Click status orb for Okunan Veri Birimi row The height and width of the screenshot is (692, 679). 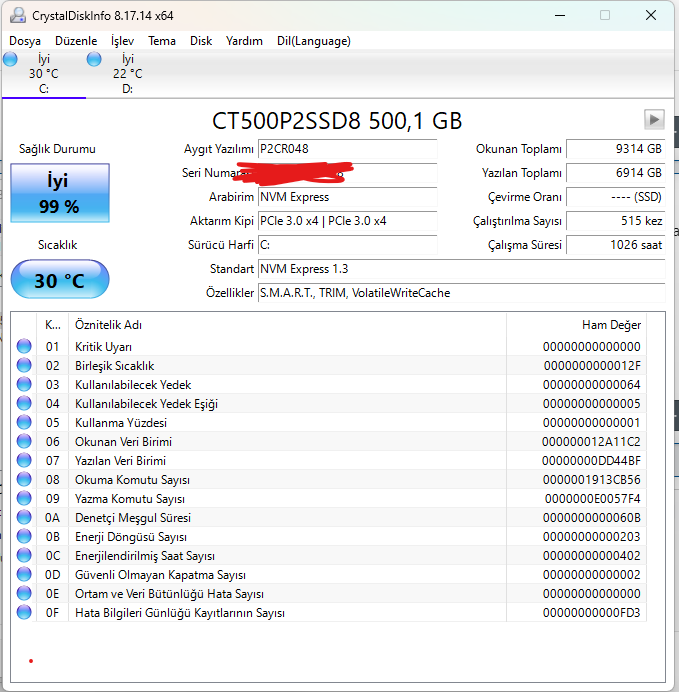(24, 441)
